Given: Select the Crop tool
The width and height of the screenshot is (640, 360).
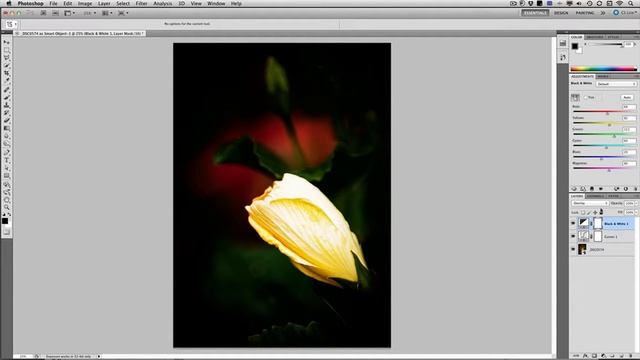Looking at the screenshot, I should point(7,73).
